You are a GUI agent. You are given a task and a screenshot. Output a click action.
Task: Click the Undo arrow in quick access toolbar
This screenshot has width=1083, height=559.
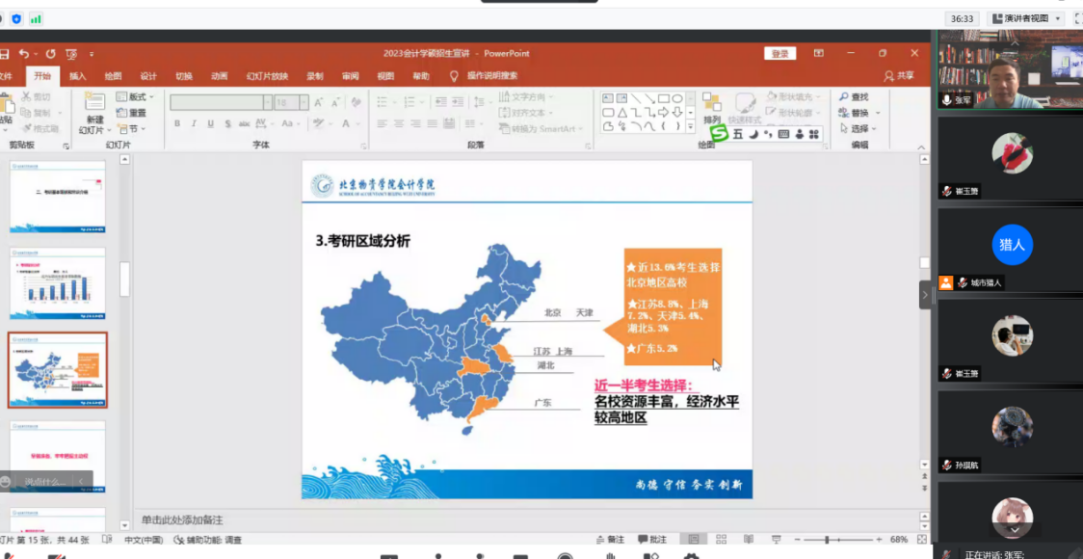22,54
